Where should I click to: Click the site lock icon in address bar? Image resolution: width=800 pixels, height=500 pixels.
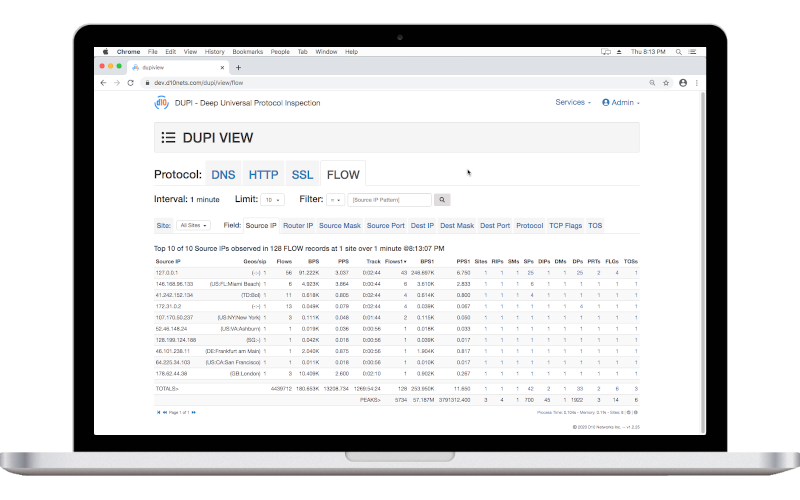coord(147,83)
